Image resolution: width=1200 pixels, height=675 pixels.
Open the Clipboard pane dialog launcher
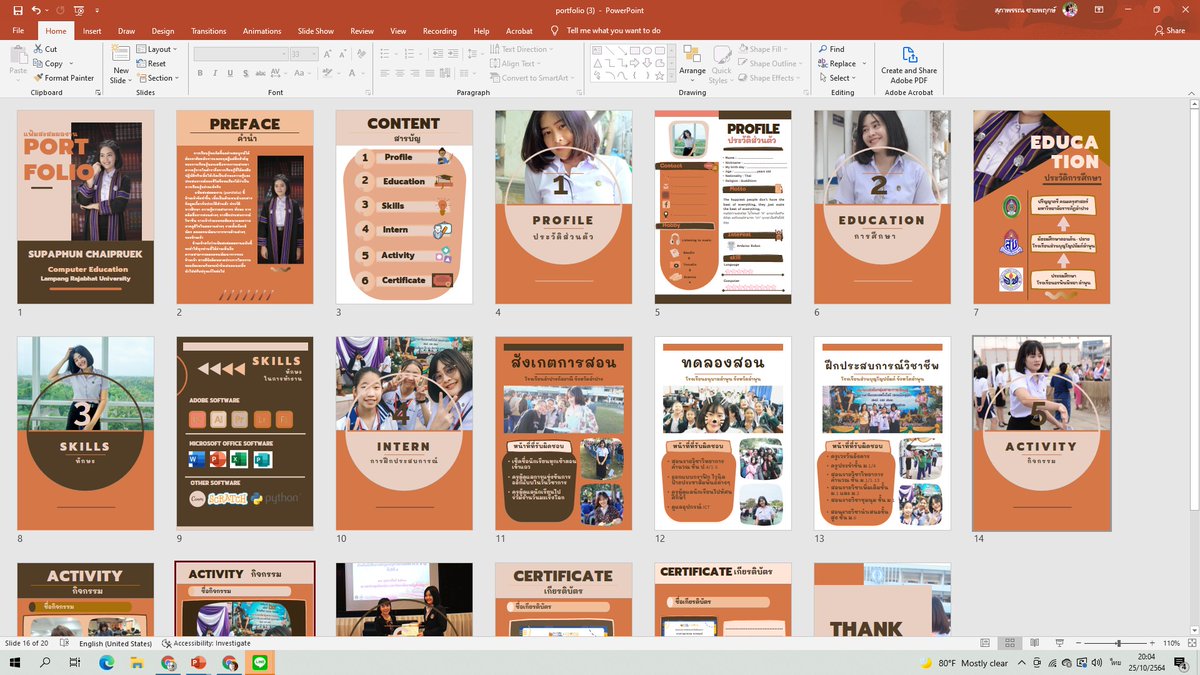click(x=98, y=93)
